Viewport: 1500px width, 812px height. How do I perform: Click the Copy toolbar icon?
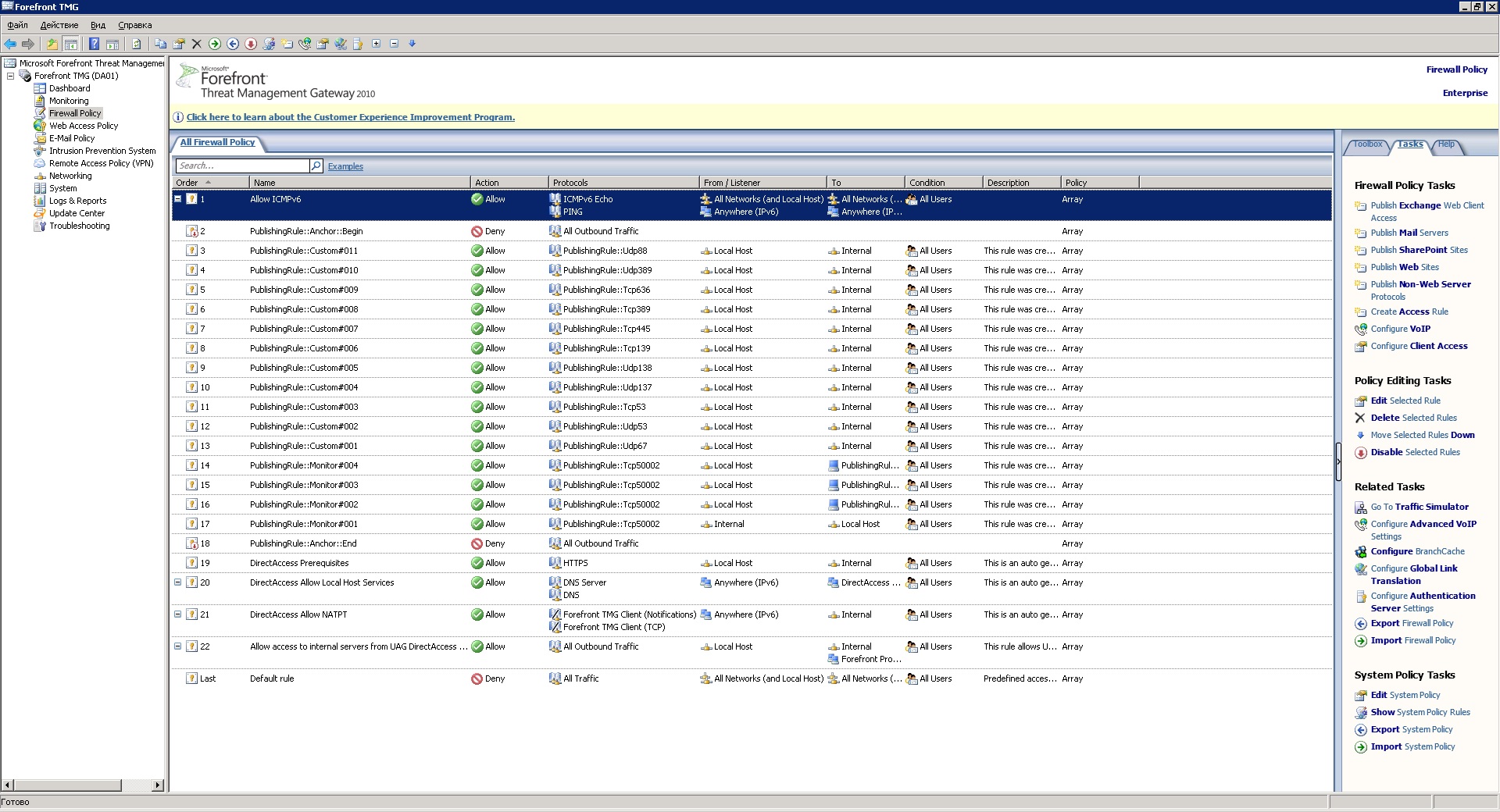(x=160, y=44)
